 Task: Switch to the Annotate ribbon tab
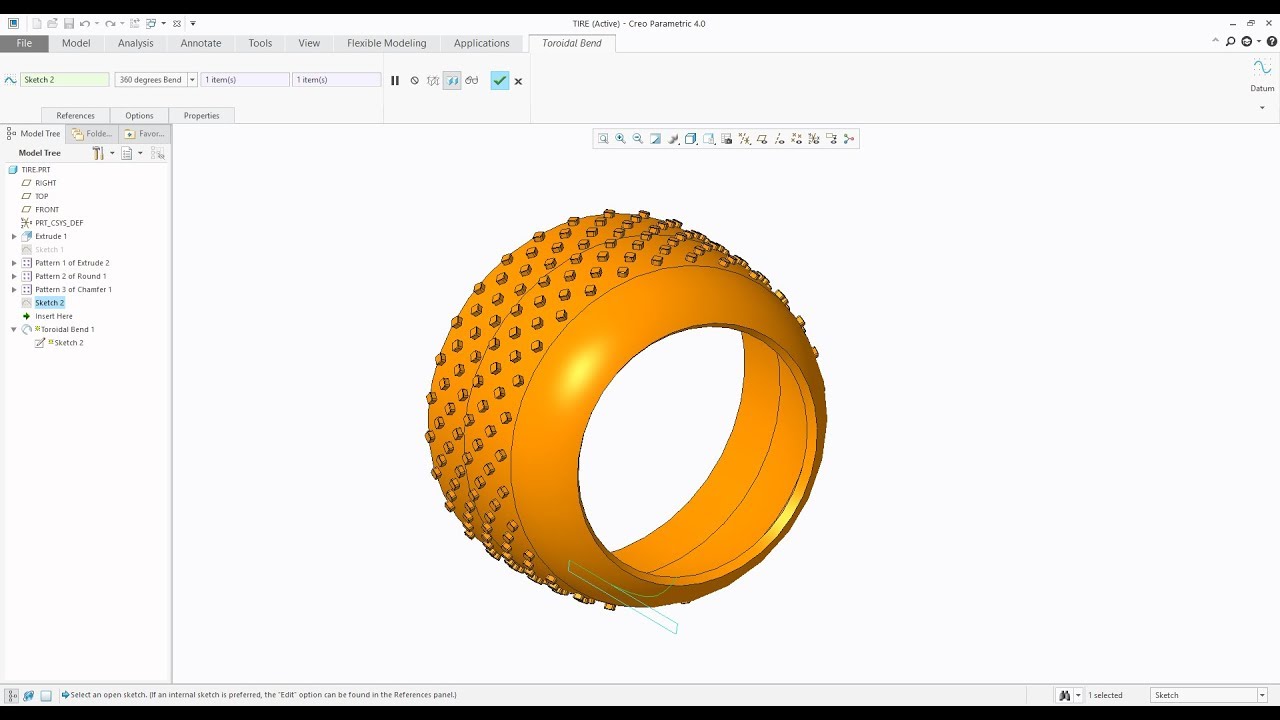pyautogui.click(x=201, y=43)
